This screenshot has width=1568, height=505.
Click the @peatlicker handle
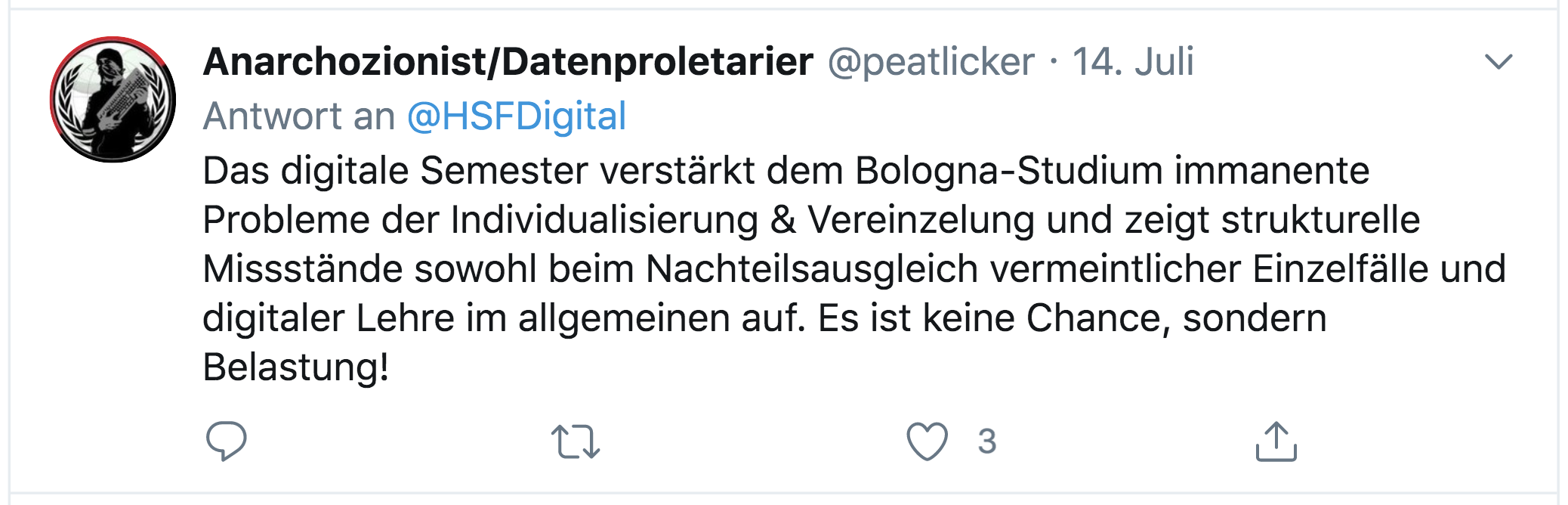(931, 61)
